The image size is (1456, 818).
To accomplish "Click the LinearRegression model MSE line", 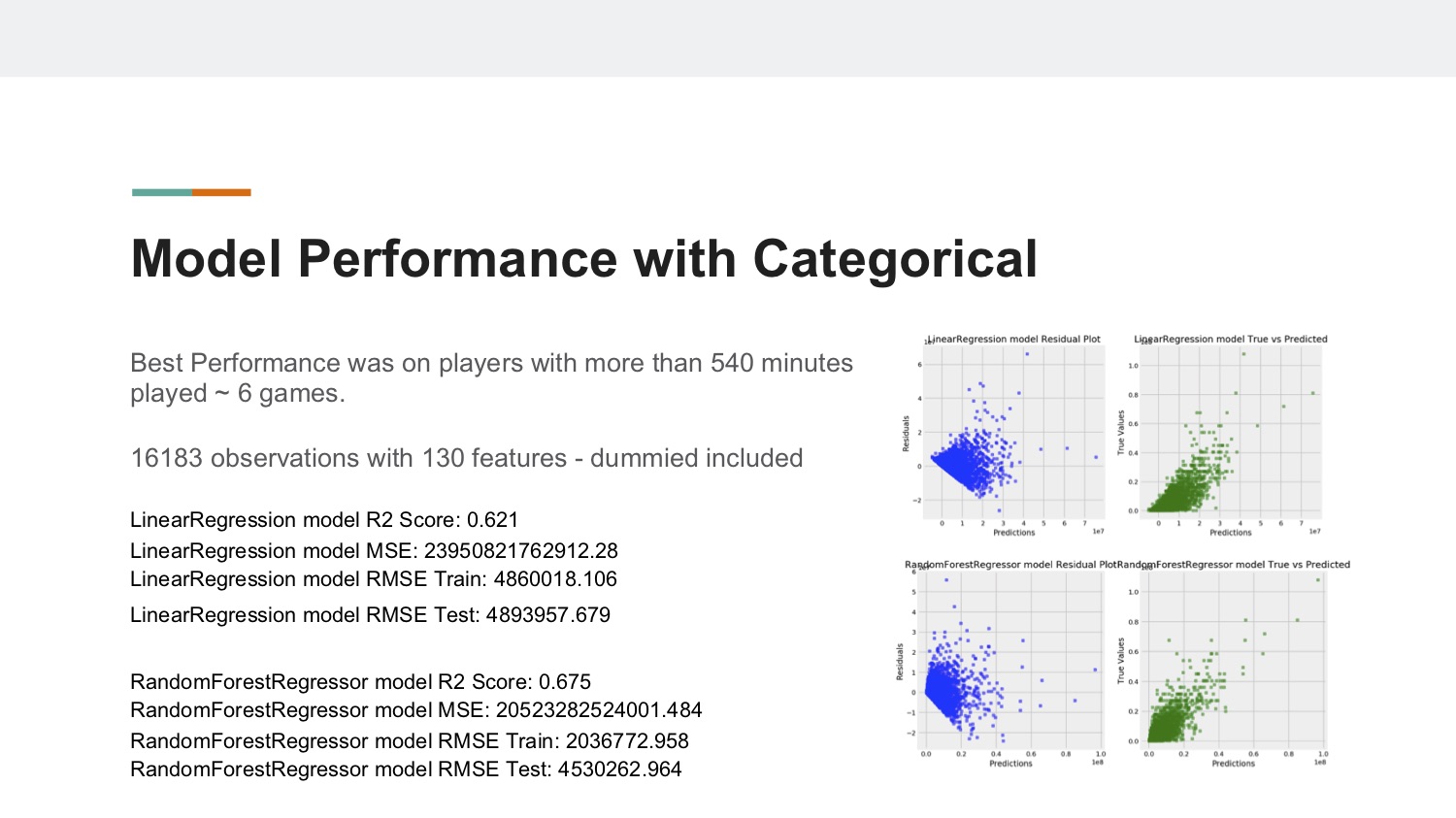I will (374, 550).
